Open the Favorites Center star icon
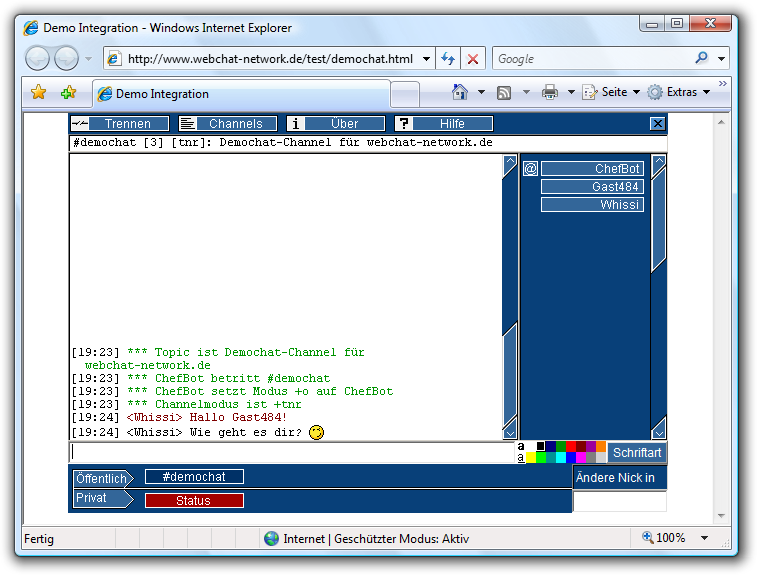The height and width of the screenshot is (575, 757). coord(39,92)
